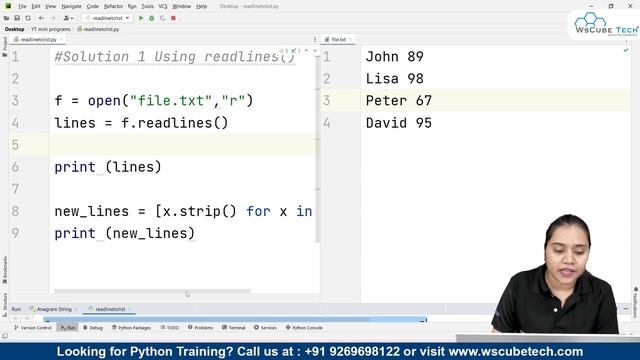Click the YT mini programs breadcrumb
This screenshot has height=360, width=640.
51,29
